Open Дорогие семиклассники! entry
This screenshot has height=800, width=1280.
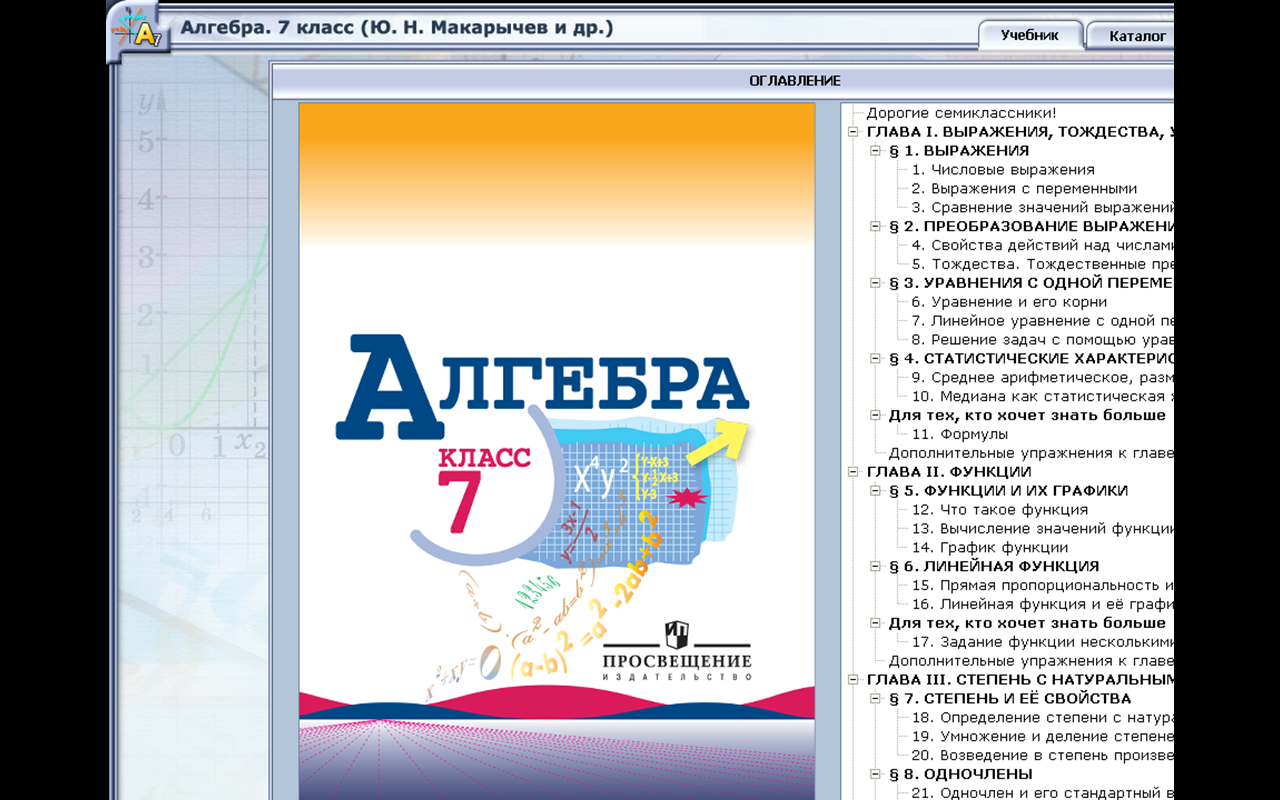(x=961, y=113)
